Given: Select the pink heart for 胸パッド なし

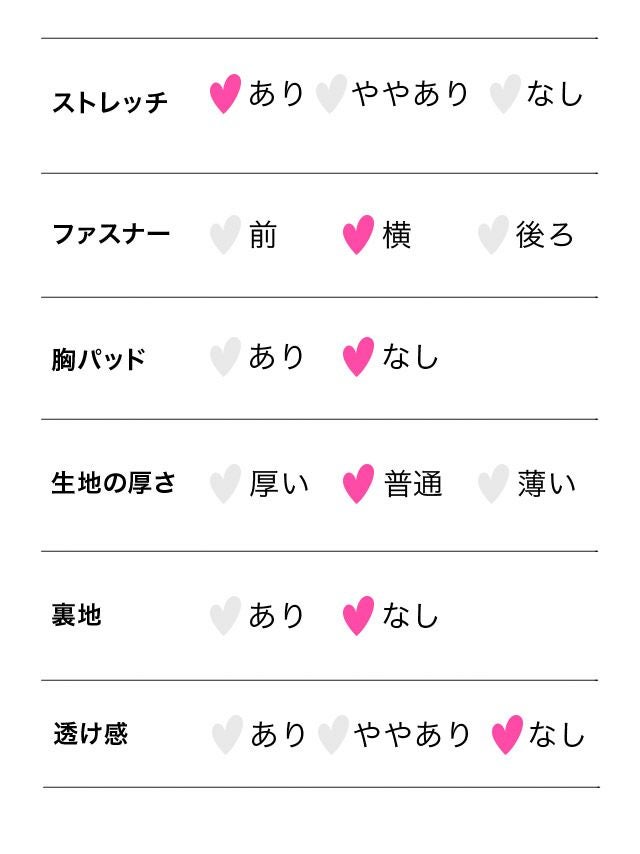Looking at the screenshot, I should pos(358,357).
